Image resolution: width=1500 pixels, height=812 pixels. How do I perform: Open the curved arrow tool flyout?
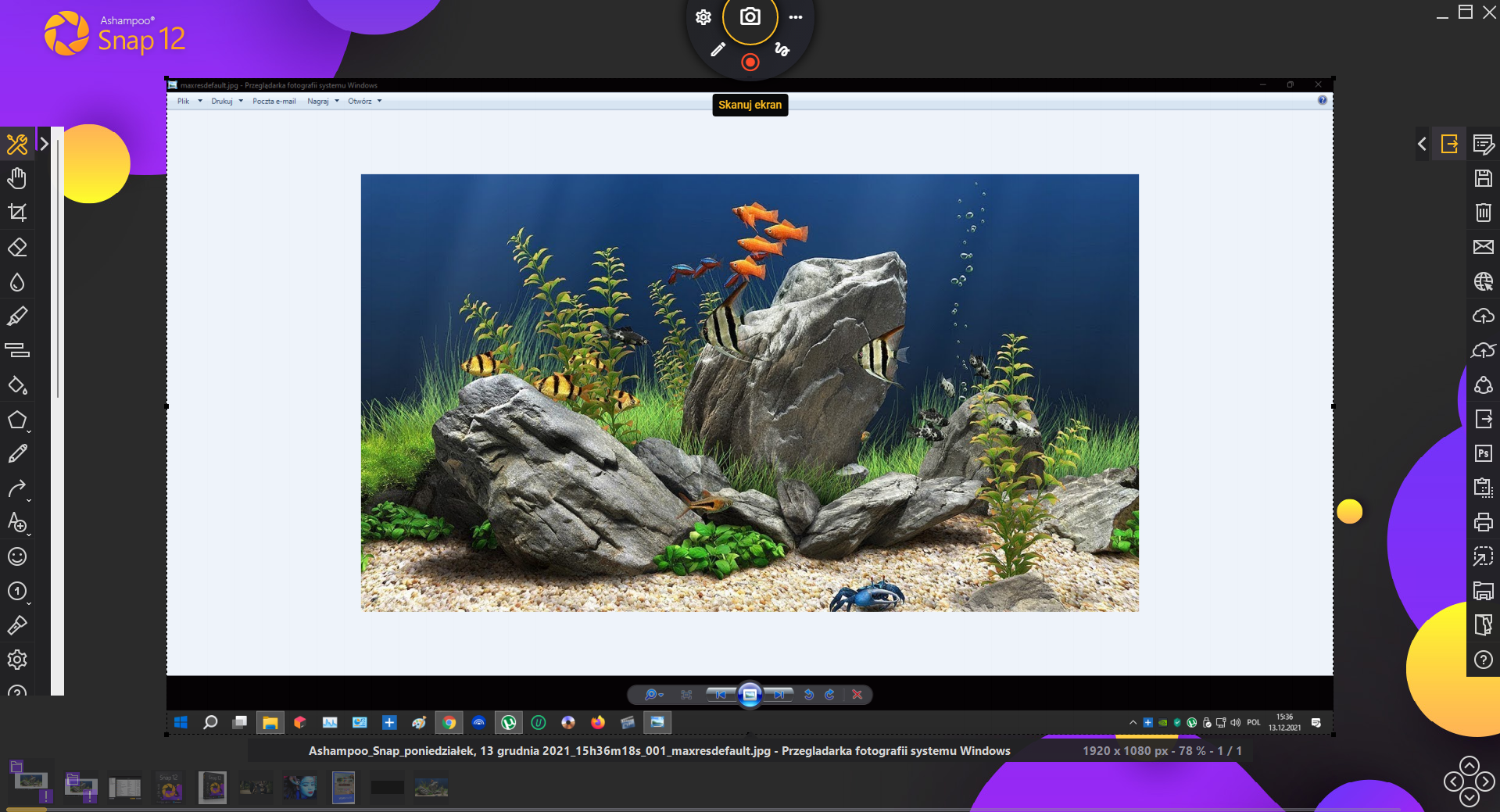(x=17, y=488)
